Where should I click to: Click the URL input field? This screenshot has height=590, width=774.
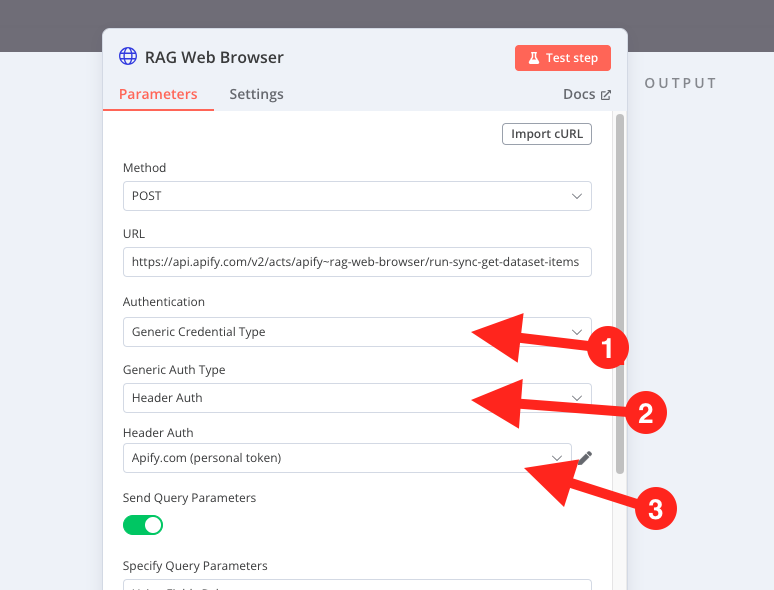pos(356,262)
